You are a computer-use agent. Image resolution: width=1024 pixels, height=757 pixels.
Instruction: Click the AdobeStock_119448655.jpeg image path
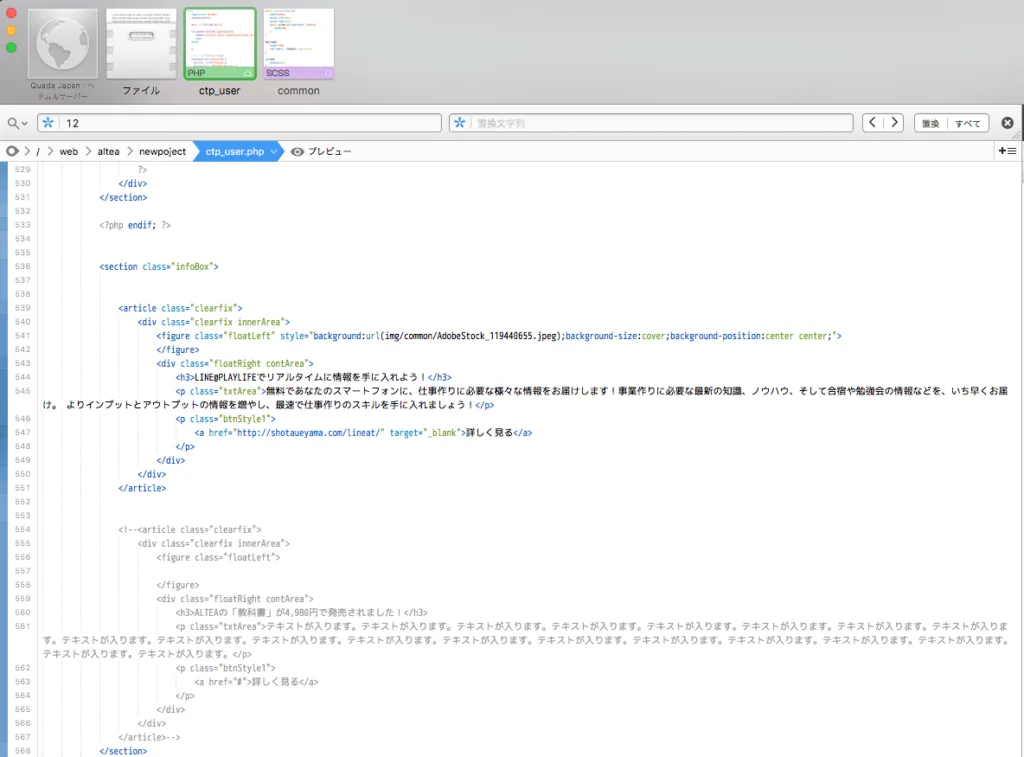(471, 336)
